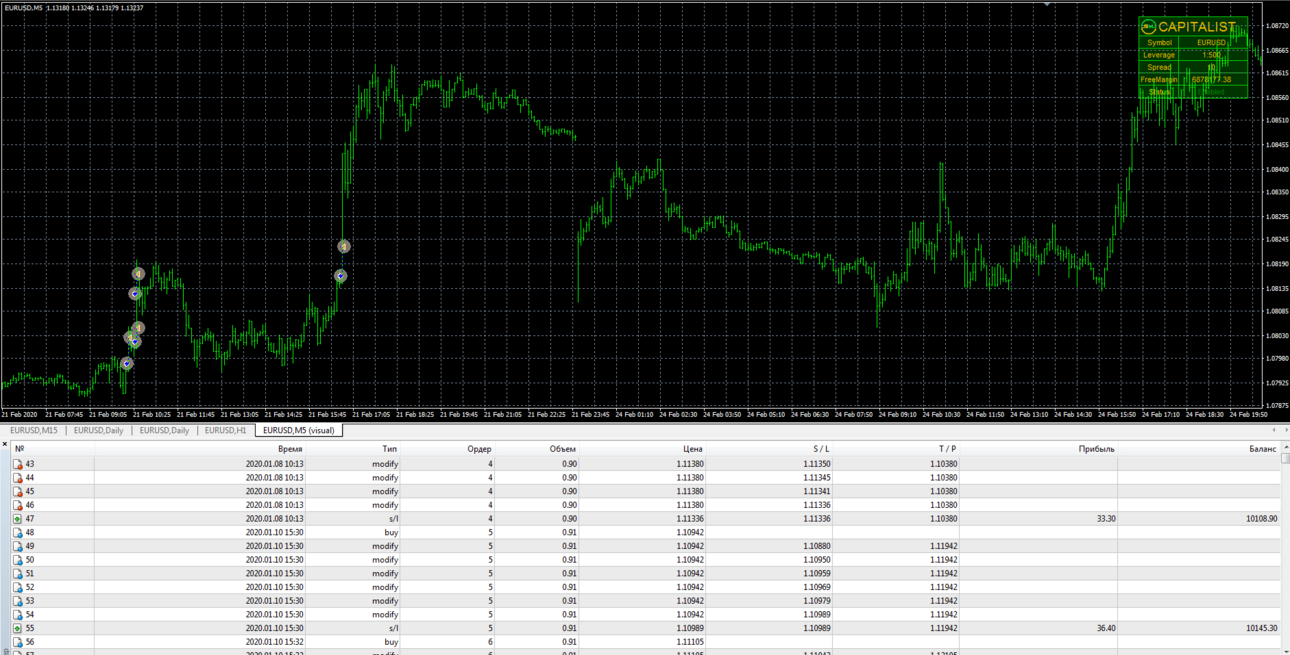Click the profit value 36.40
Screen dimensions: 1290x655
coord(1105,628)
